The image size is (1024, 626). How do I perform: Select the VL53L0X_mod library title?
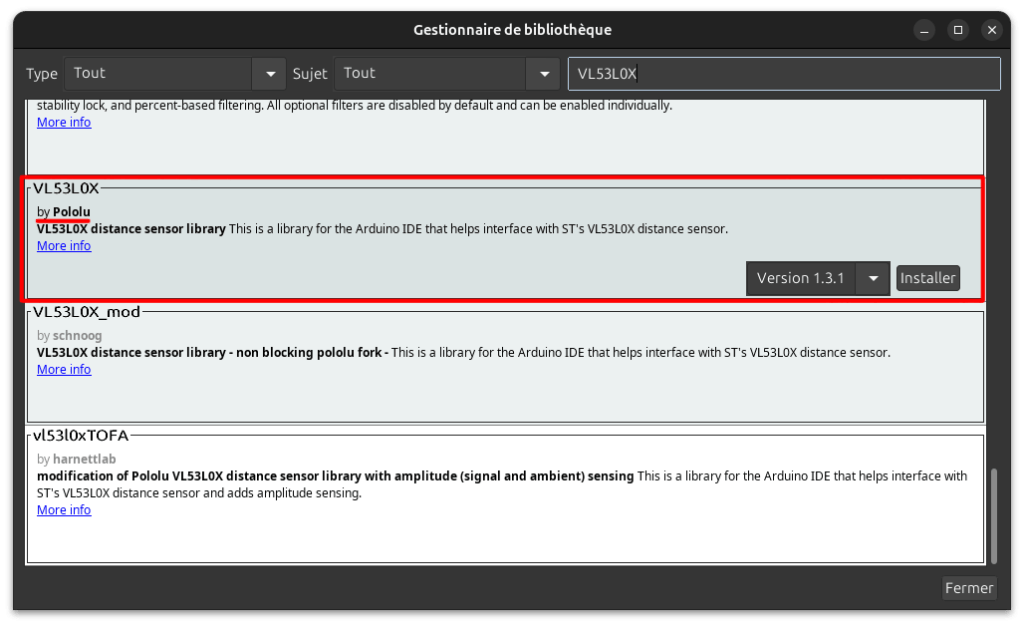click(x=87, y=312)
